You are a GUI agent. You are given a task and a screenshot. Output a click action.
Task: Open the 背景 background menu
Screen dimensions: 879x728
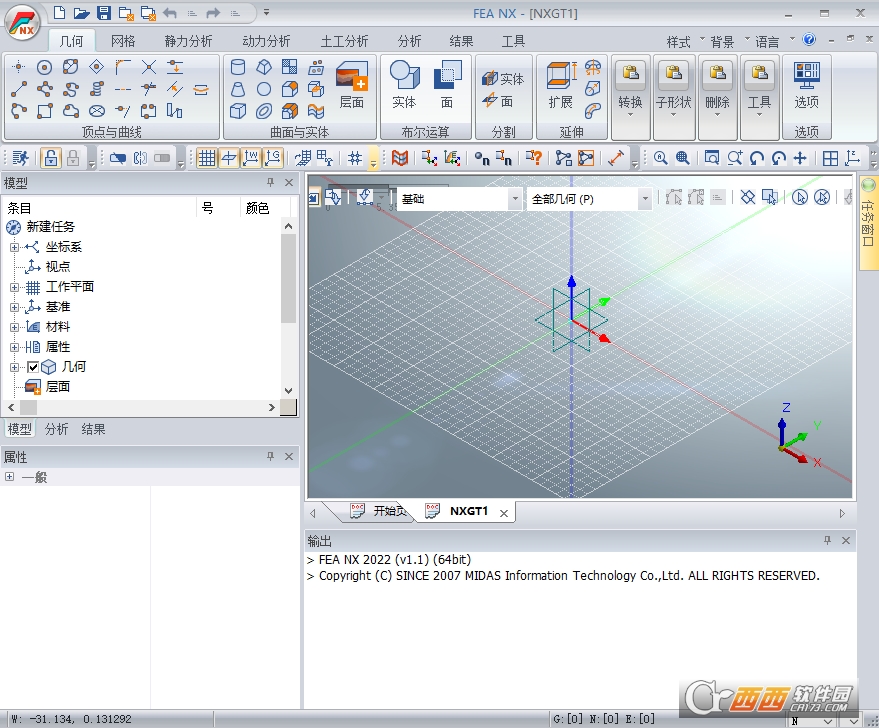[722, 42]
